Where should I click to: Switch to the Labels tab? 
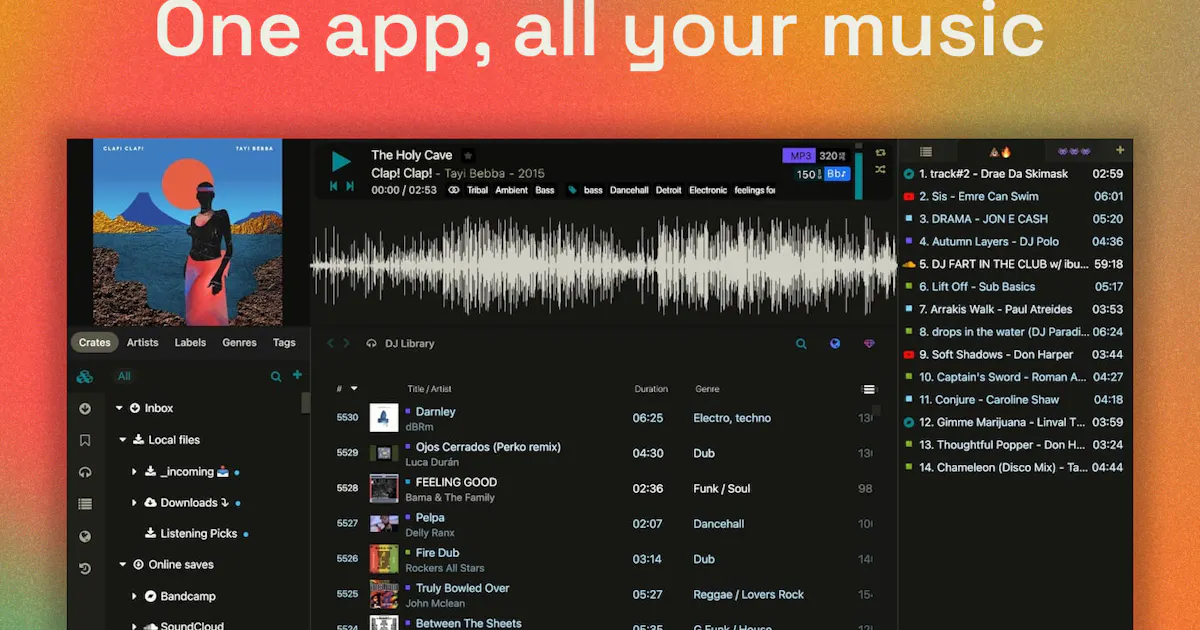[190, 342]
